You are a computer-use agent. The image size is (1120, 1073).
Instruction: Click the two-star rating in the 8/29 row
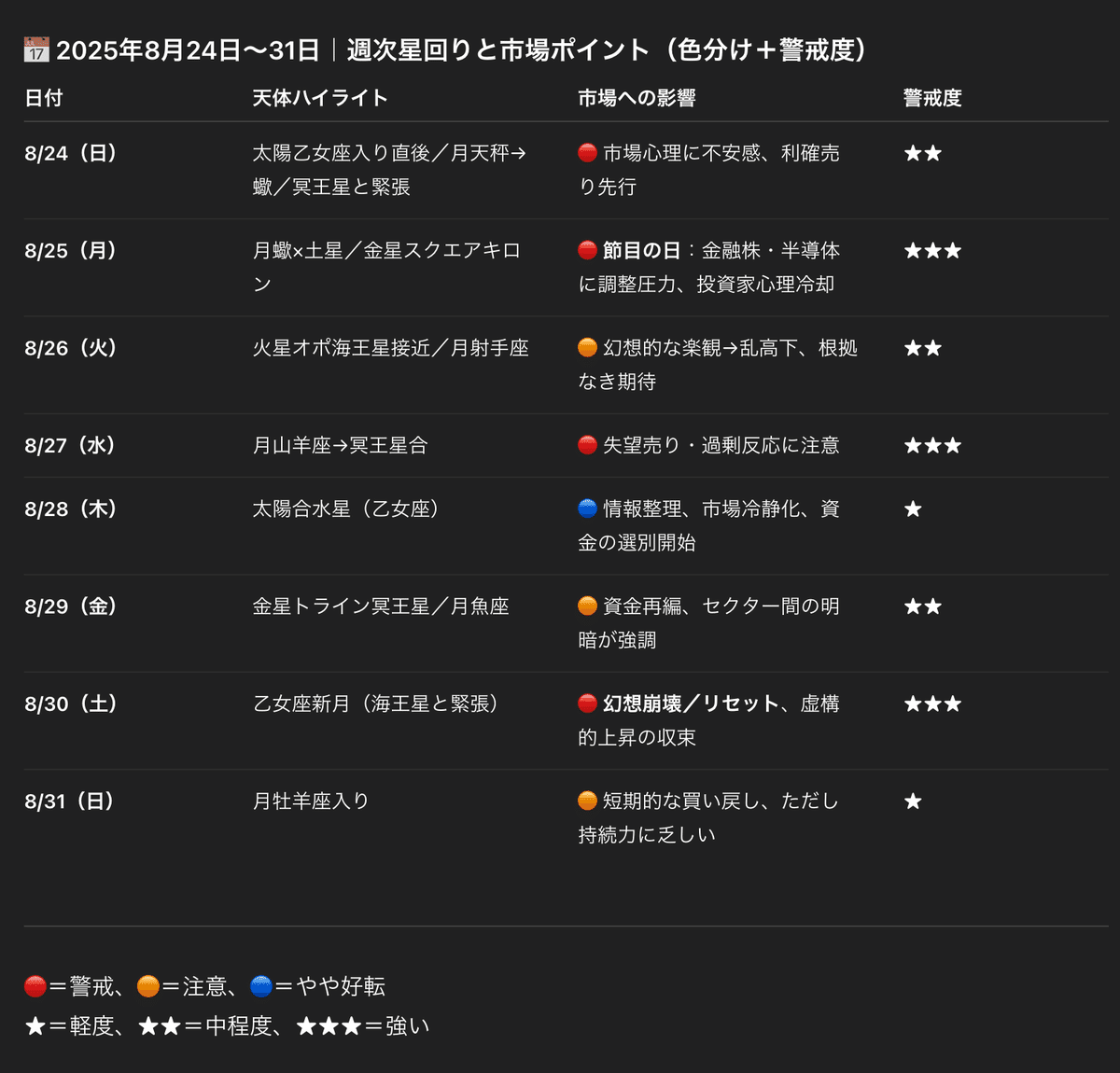coord(923,606)
